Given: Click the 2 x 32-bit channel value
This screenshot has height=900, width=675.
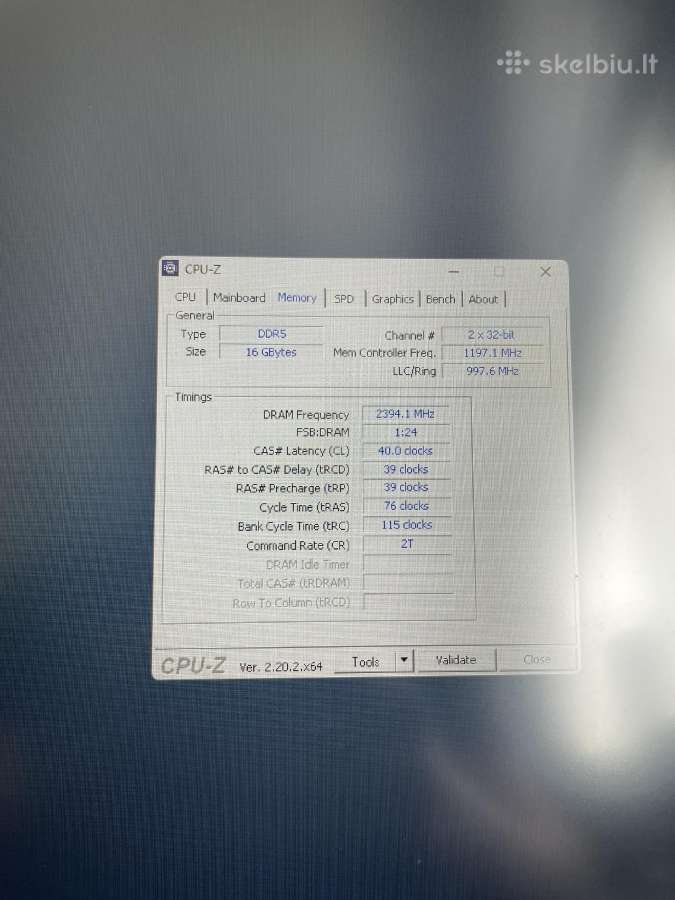Looking at the screenshot, I should [491, 335].
